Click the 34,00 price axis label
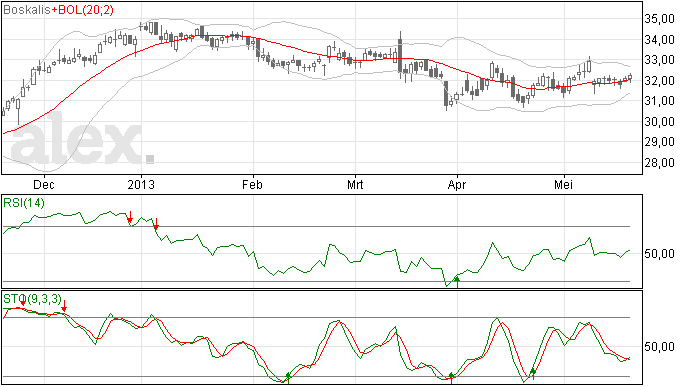Viewport: 690px width, 387px height. pos(659,40)
